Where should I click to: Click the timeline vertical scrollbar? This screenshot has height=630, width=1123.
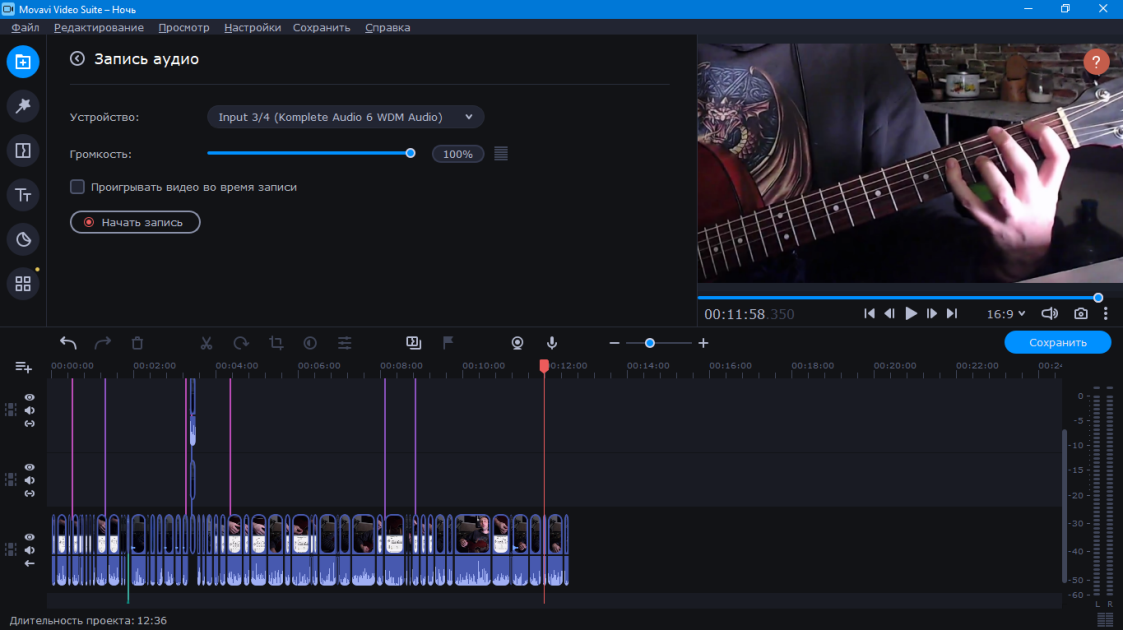point(1064,505)
